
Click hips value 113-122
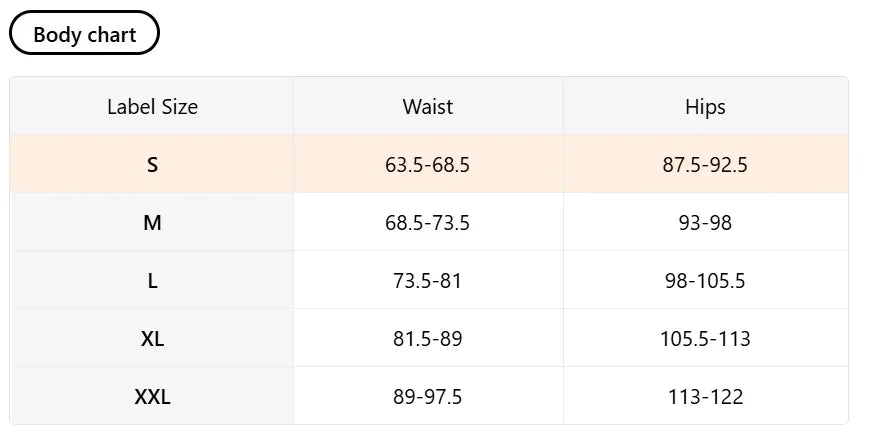click(705, 397)
